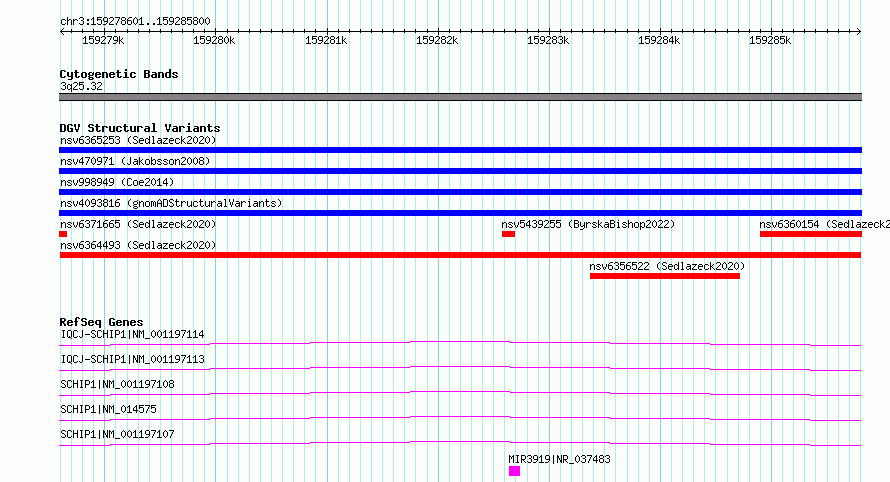Viewport: 890px width, 482px height.
Task: Select the blue bar under nsv6365253
Action: 460,150
